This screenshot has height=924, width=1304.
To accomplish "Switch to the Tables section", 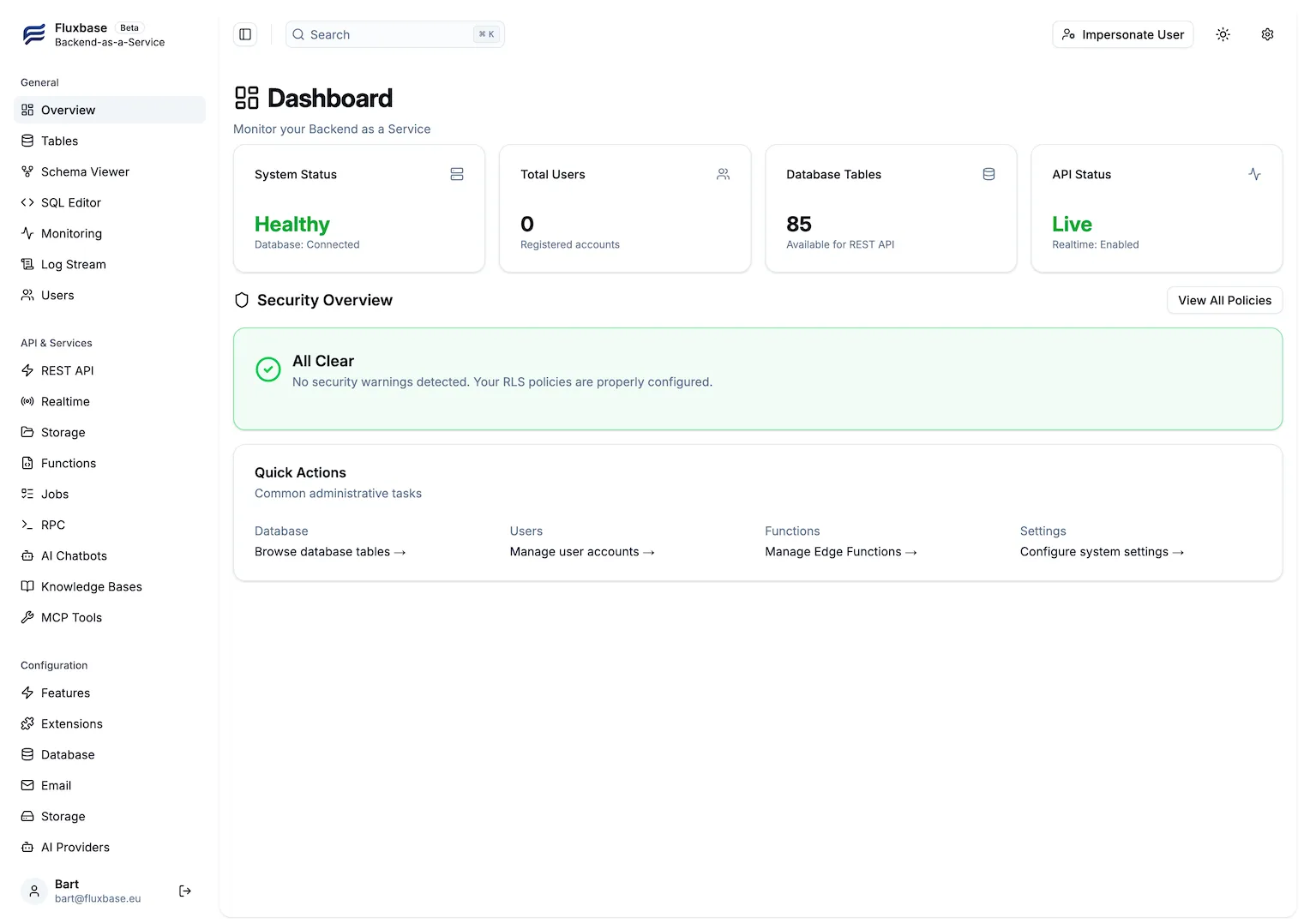I will (59, 141).
